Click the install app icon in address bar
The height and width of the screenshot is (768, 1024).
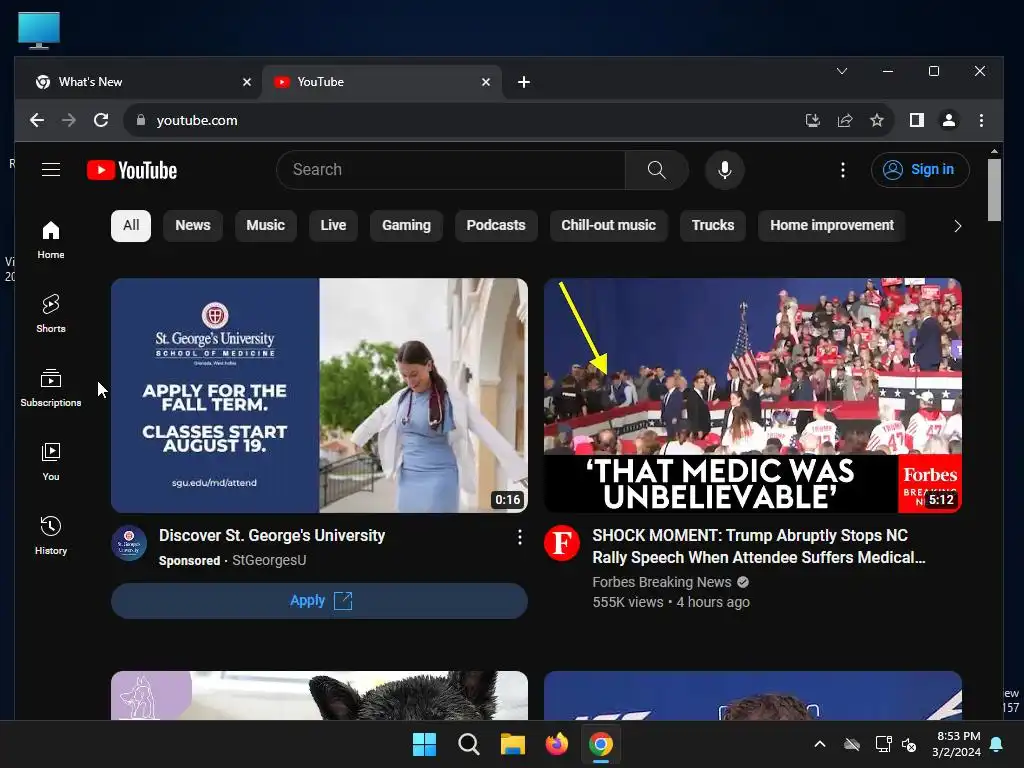[x=812, y=120]
